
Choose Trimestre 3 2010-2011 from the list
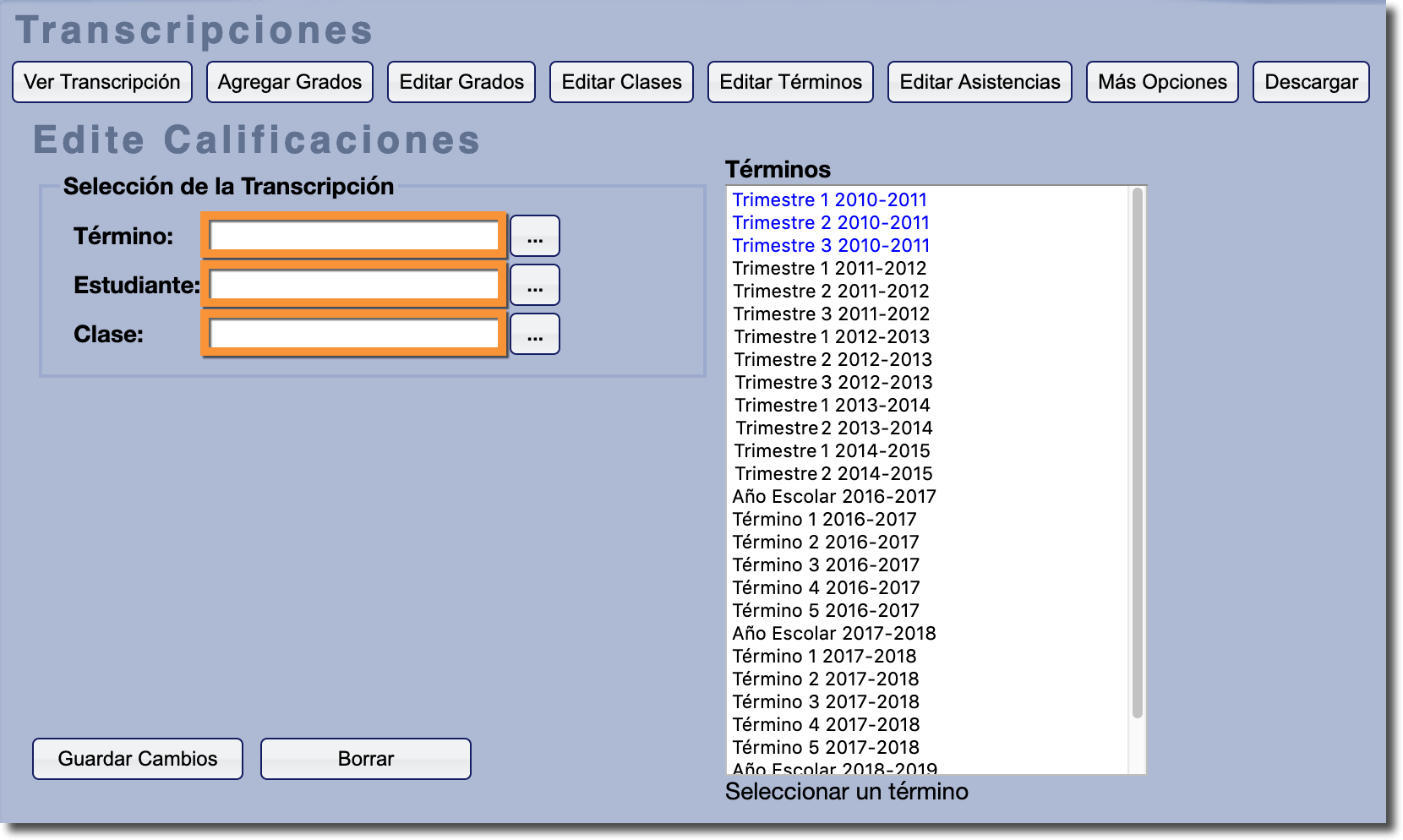[831, 246]
